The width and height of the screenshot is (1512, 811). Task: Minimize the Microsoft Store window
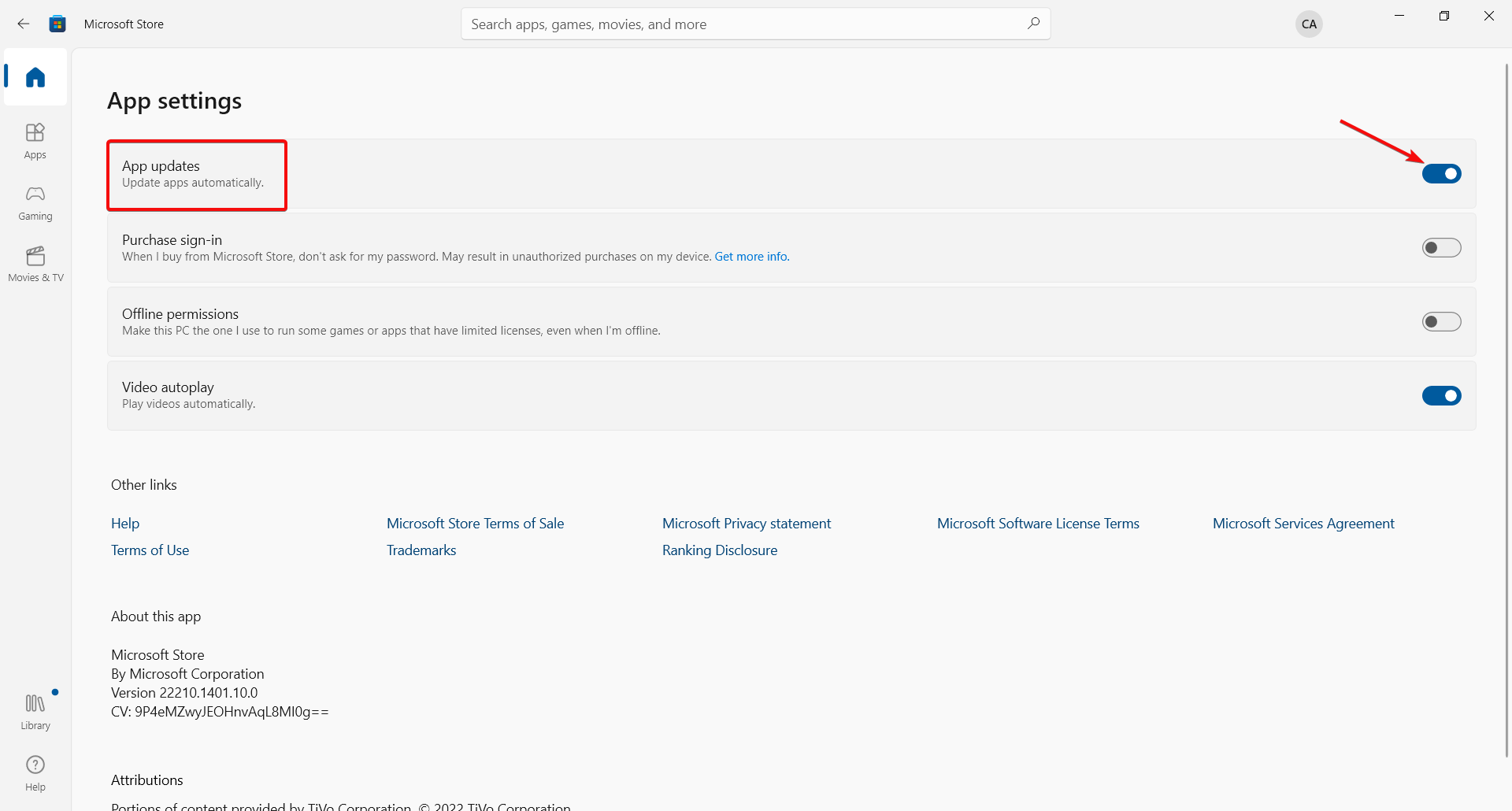[1399, 16]
